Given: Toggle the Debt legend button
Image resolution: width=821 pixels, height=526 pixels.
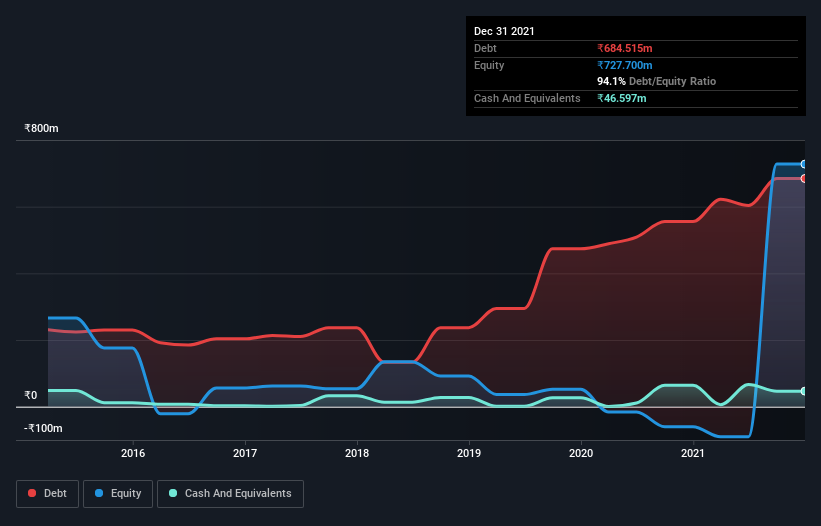Looking at the screenshot, I should point(48,494).
